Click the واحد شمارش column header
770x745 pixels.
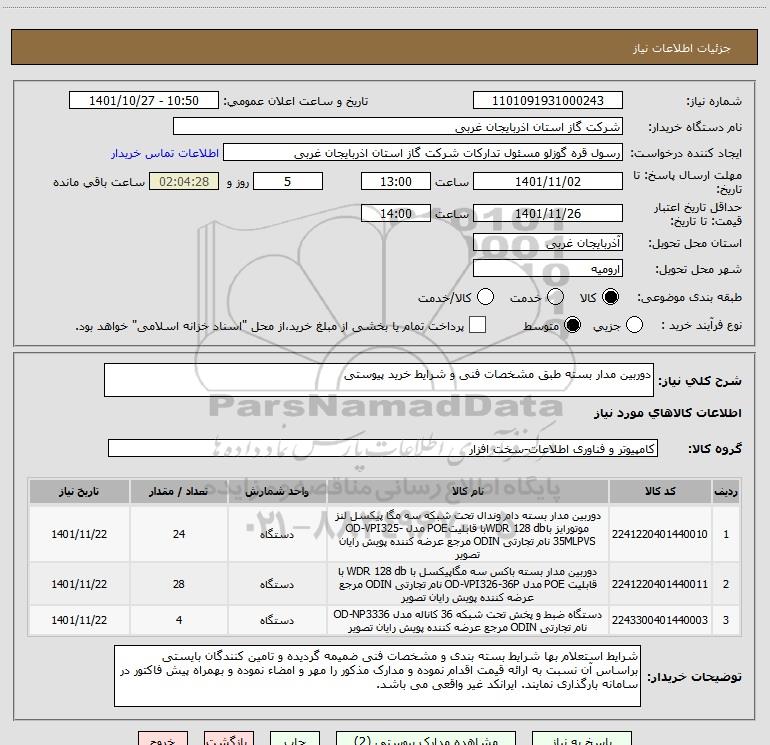pos(277,491)
